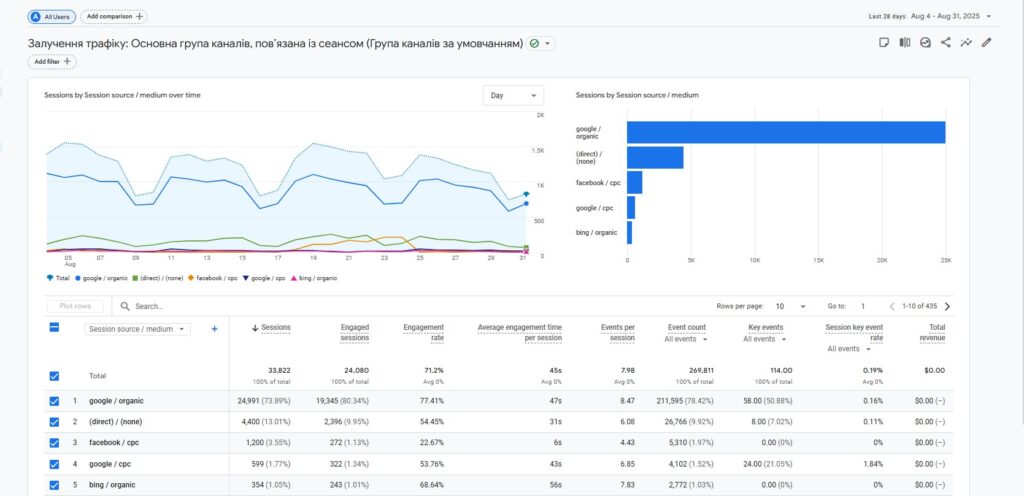Click the pencil customize report icon
The height and width of the screenshot is (496, 1024).
987,43
